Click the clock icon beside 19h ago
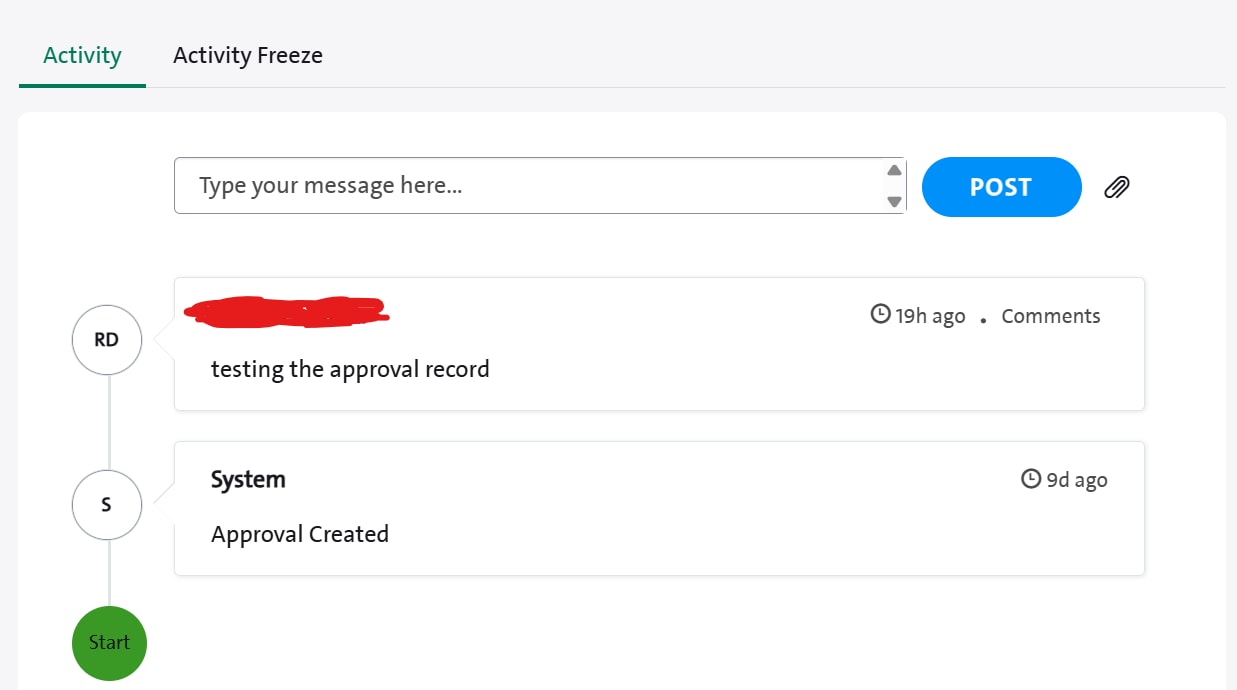 (881, 315)
